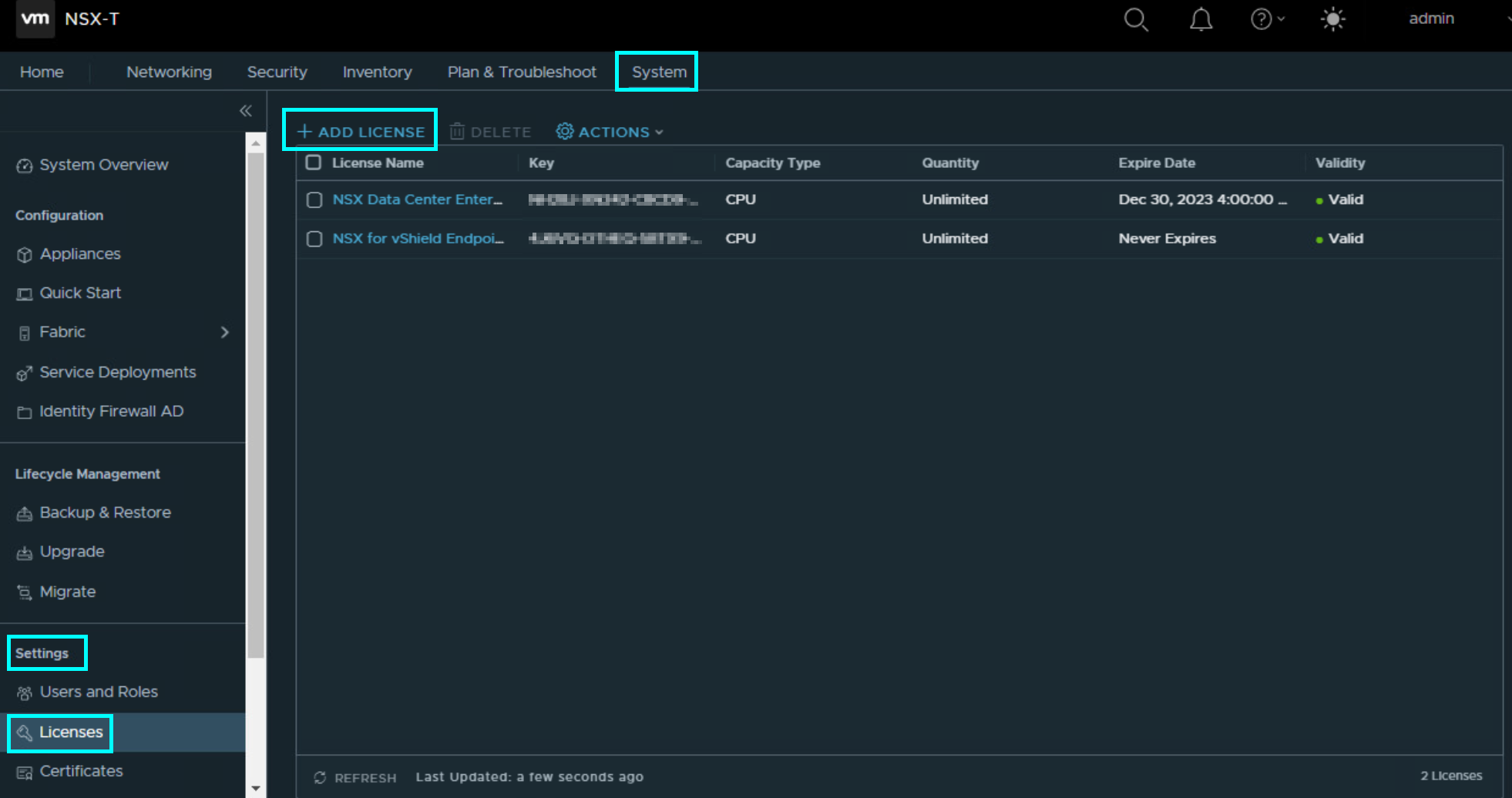The image size is (1512, 798).
Task: Click the Quick Start laptop icon
Action: point(25,293)
